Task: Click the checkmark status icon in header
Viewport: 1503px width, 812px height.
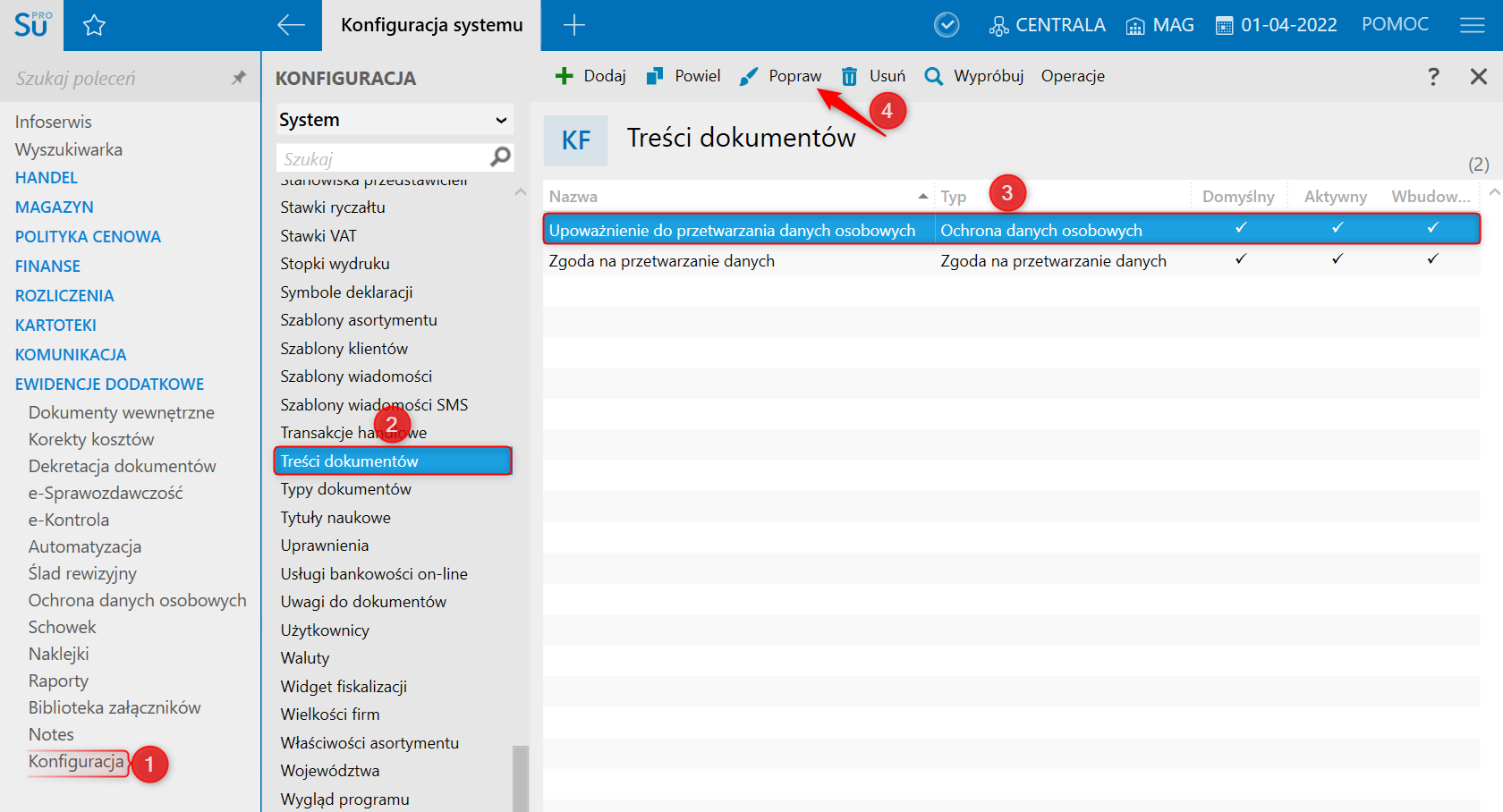Action: pyautogui.click(x=947, y=25)
